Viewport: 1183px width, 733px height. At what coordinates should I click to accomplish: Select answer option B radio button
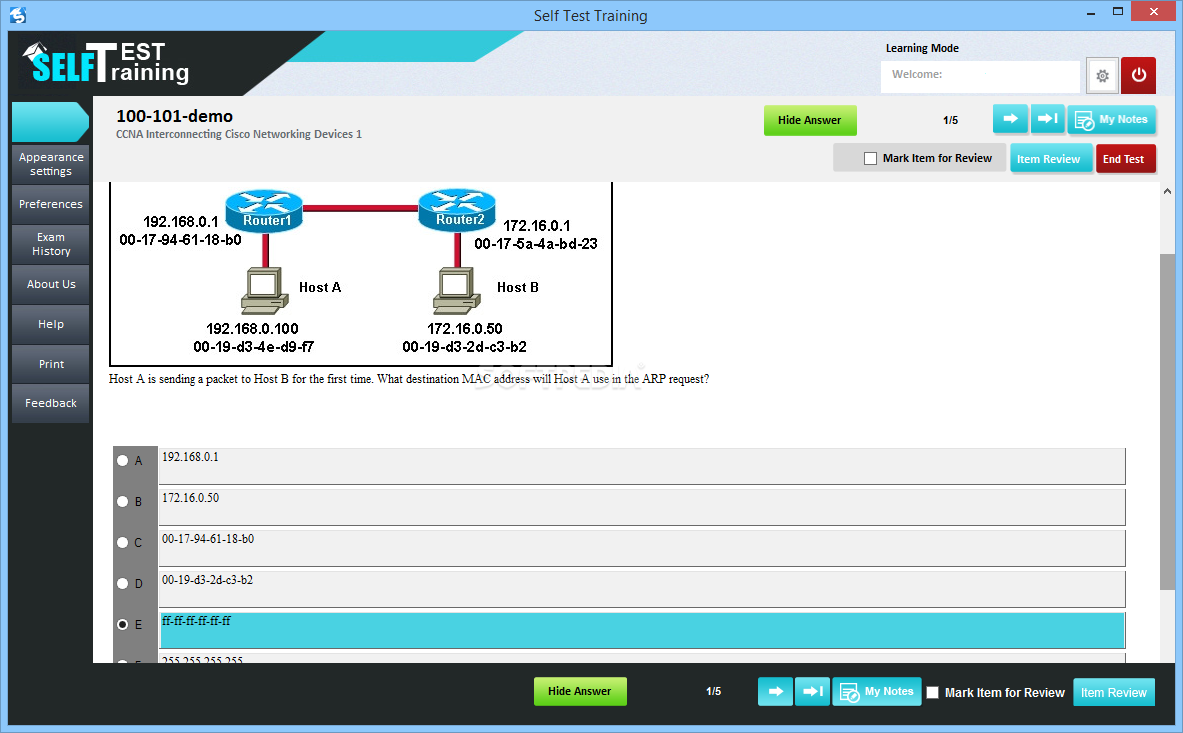(x=122, y=501)
